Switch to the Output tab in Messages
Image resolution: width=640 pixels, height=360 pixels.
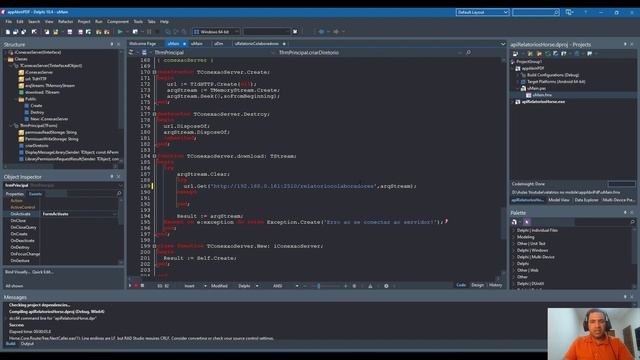[27, 344]
